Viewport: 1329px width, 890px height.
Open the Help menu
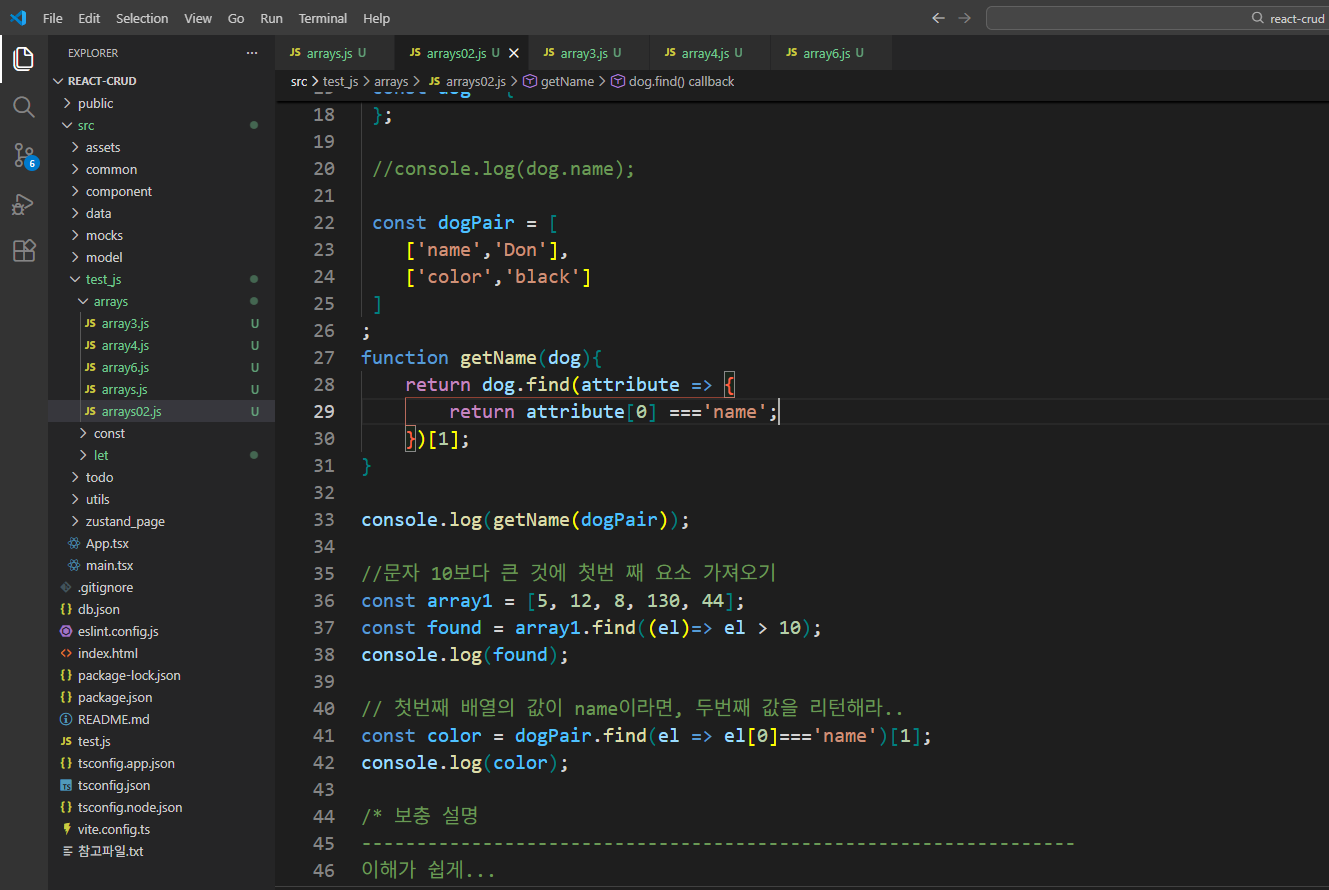click(x=377, y=18)
